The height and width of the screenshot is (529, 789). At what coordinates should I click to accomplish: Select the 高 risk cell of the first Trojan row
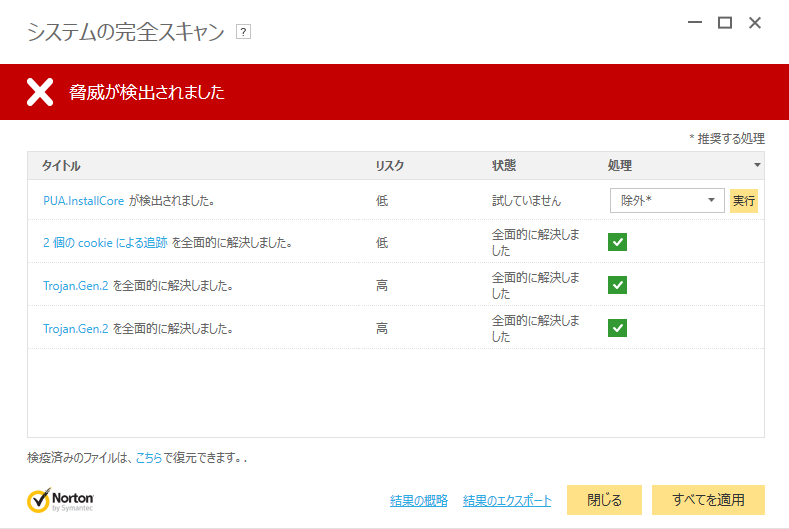(x=382, y=286)
